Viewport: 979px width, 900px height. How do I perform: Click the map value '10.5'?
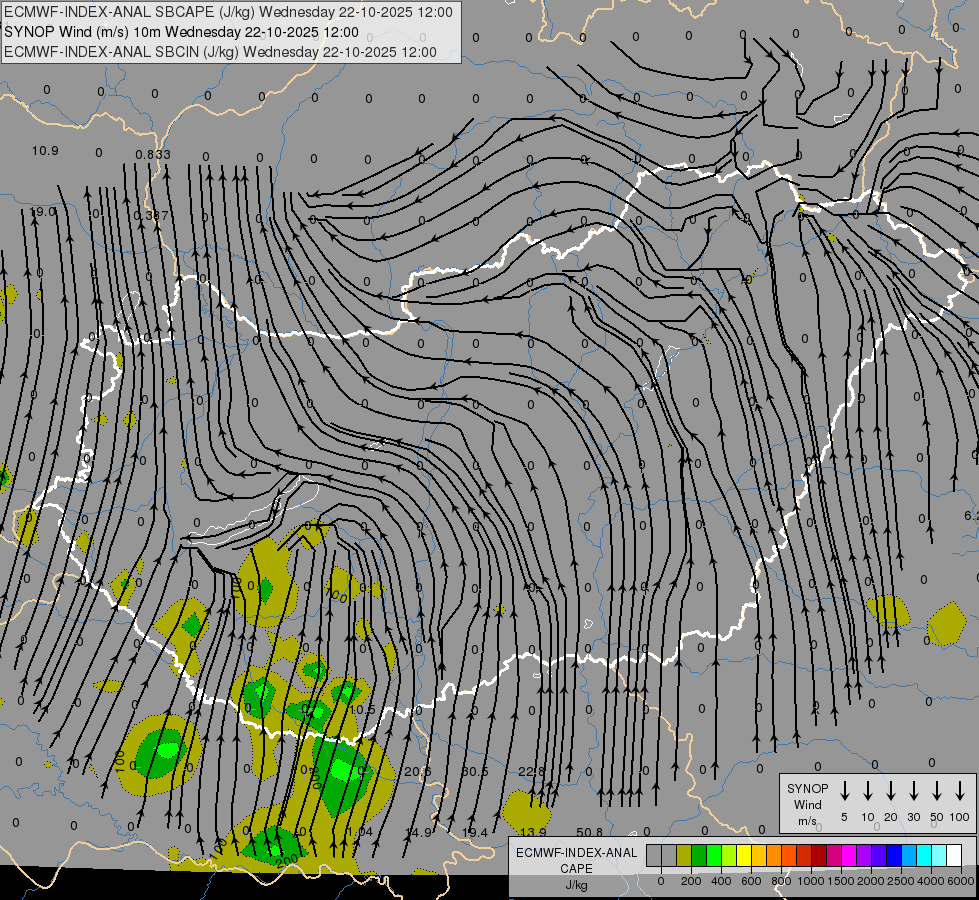point(362,710)
